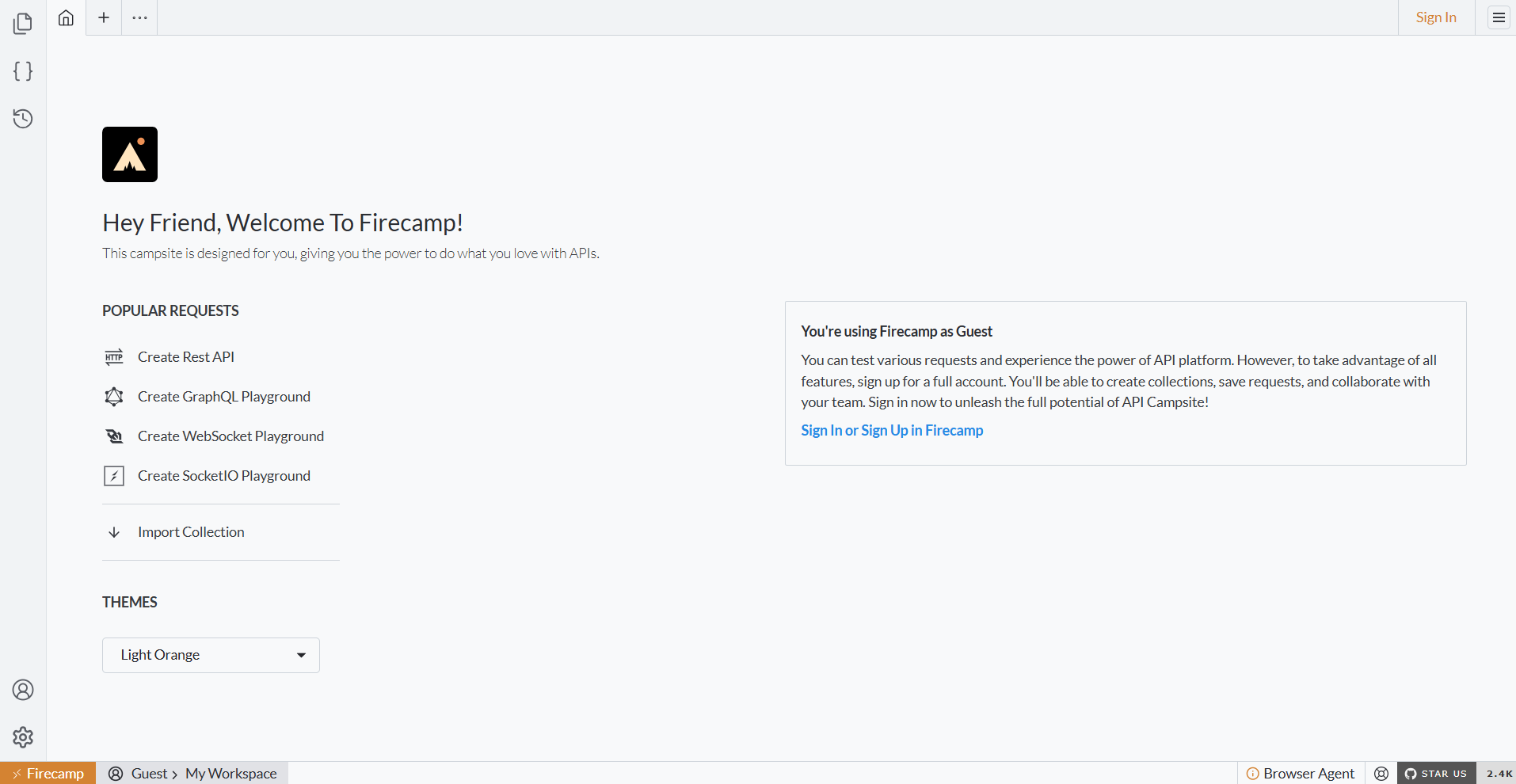The width and height of the screenshot is (1516, 784).
Task: Open the Explorer collections sidebar icon
Action: coord(23,24)
